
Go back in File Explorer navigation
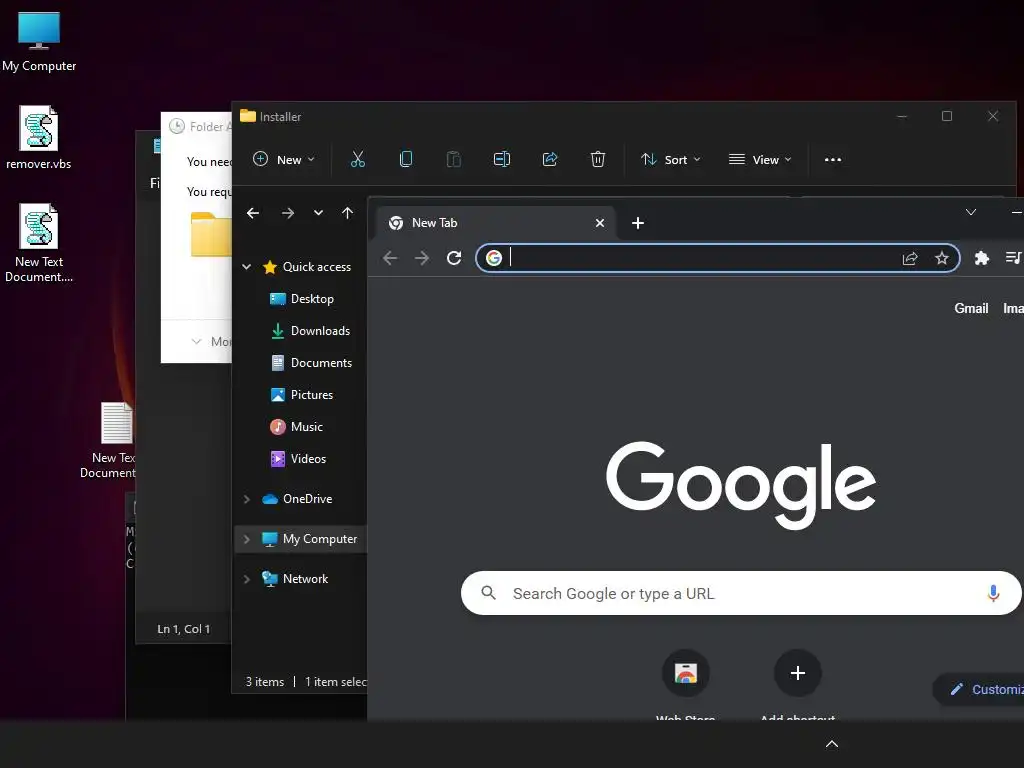(x=253, y=213)
